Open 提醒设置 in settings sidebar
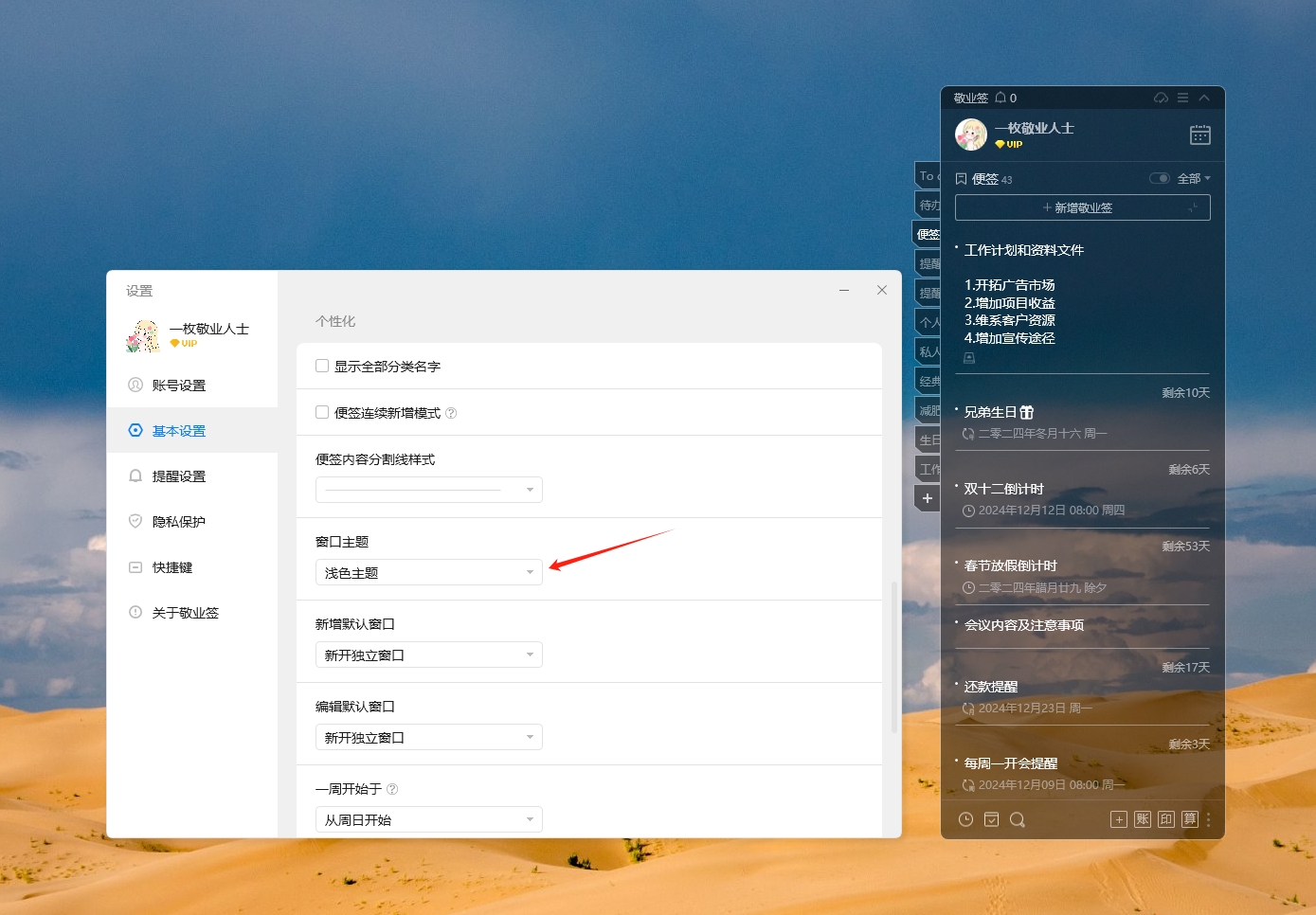The width and height of the screenshot is (1316, 915). pos(192,476)
